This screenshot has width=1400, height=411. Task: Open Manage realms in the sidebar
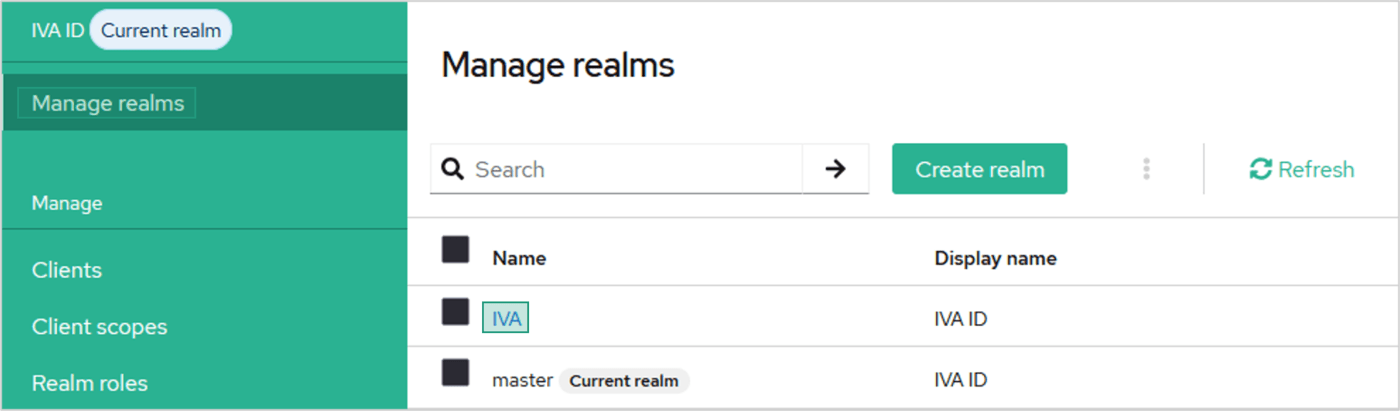pos(108,103)
